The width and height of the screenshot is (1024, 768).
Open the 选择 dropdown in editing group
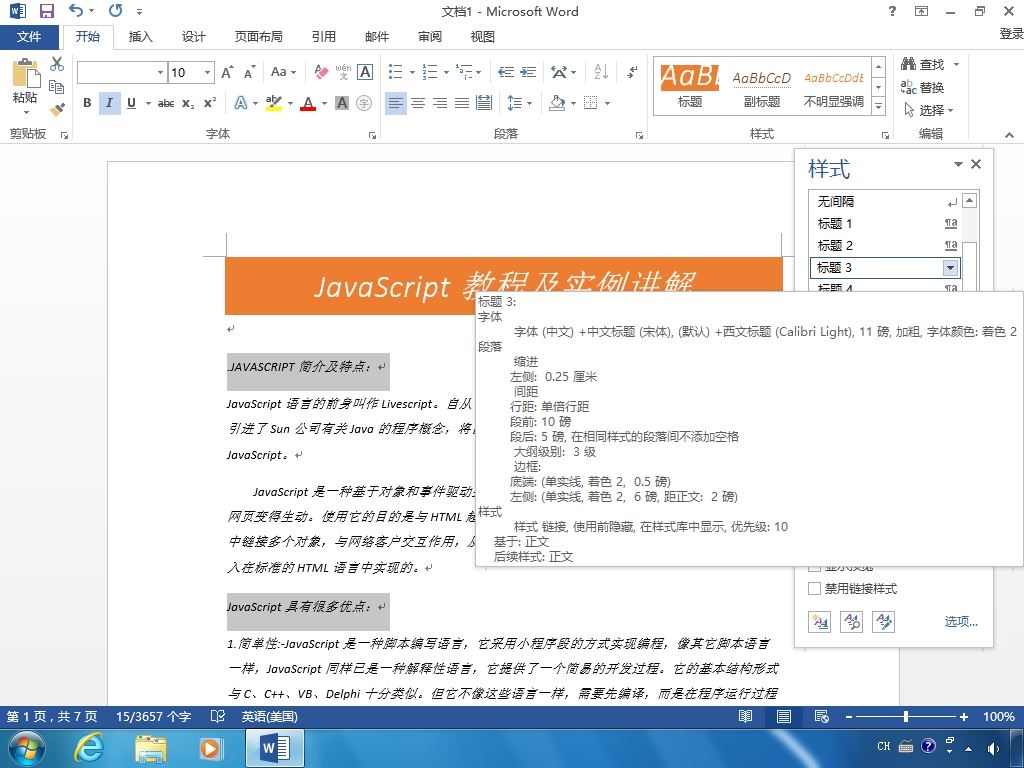(929, 110)
